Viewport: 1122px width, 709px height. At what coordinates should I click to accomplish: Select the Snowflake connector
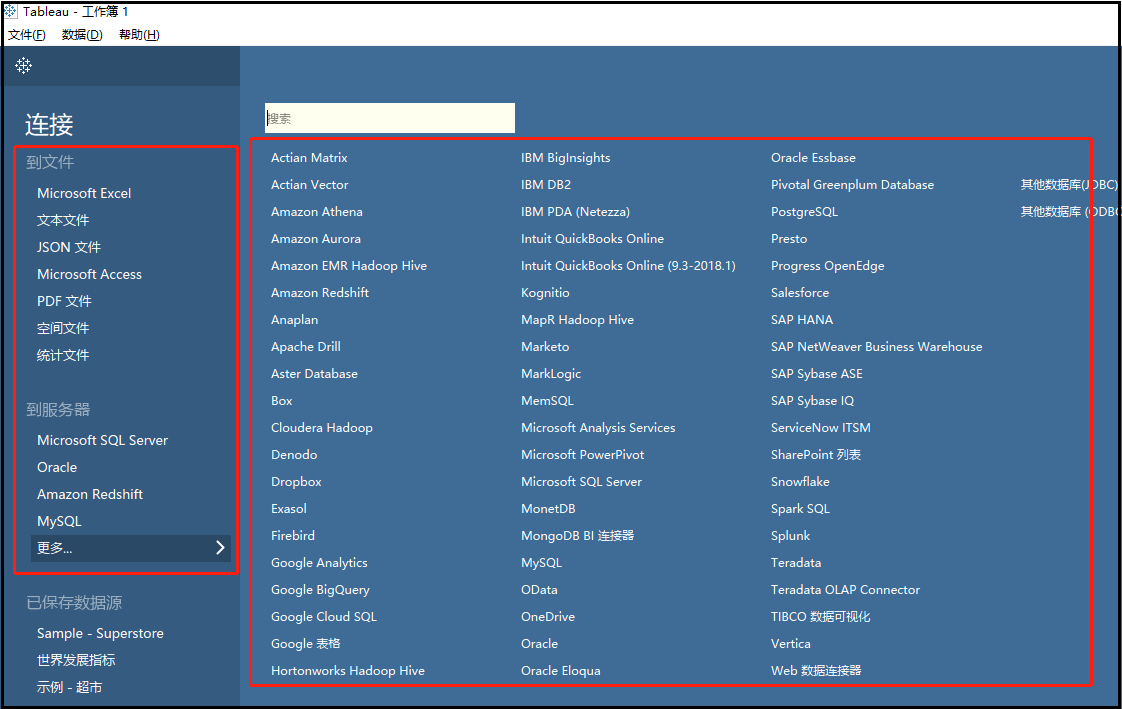point(799,481)
